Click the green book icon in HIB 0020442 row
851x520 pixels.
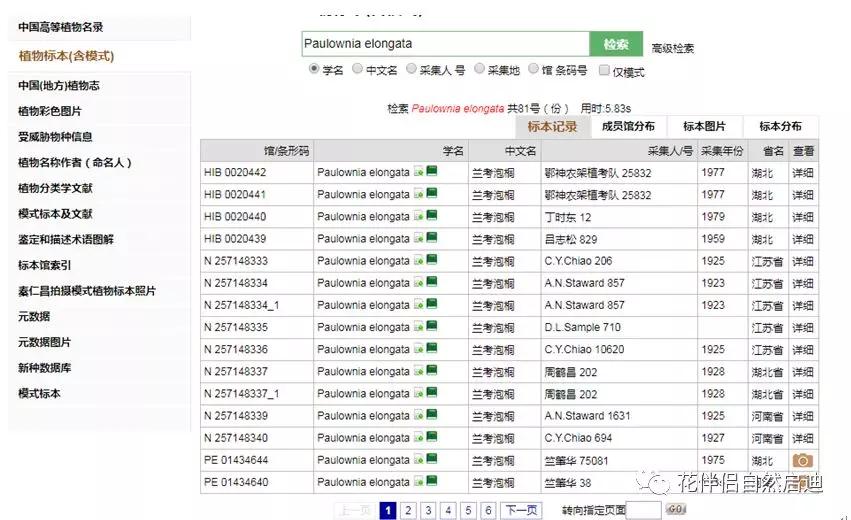(x=431, y=171)
